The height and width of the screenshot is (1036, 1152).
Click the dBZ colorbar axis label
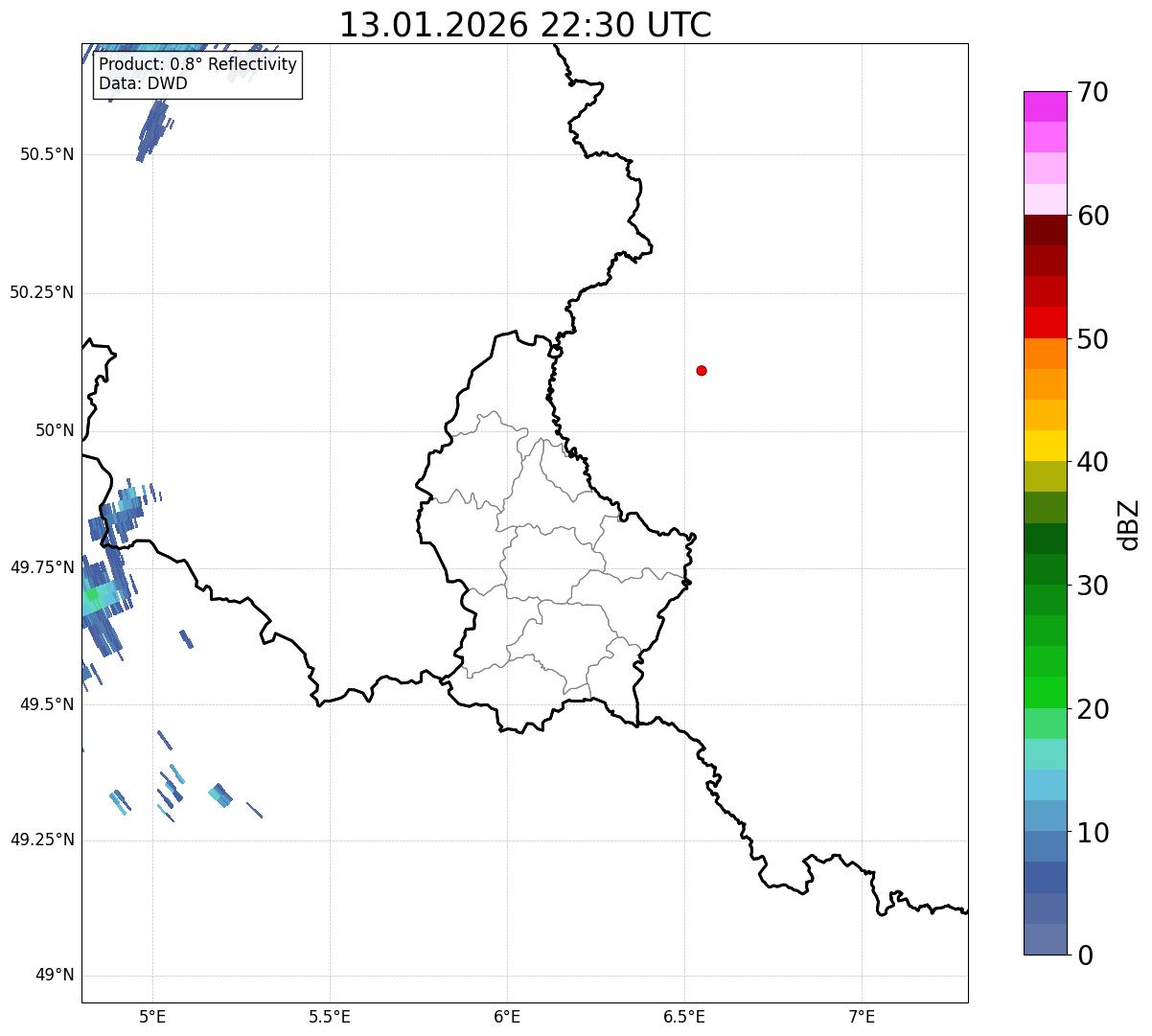tap(1129, 524)
